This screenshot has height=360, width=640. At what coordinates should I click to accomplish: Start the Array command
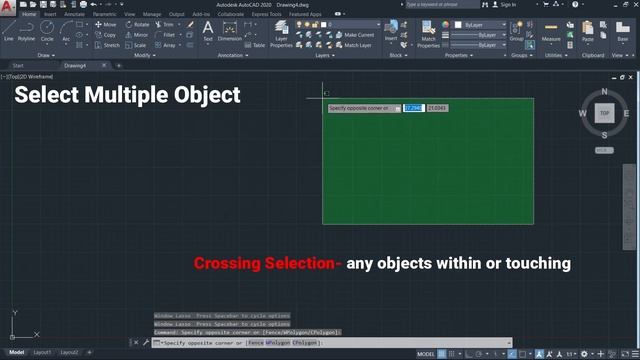(x=165, y=45)
